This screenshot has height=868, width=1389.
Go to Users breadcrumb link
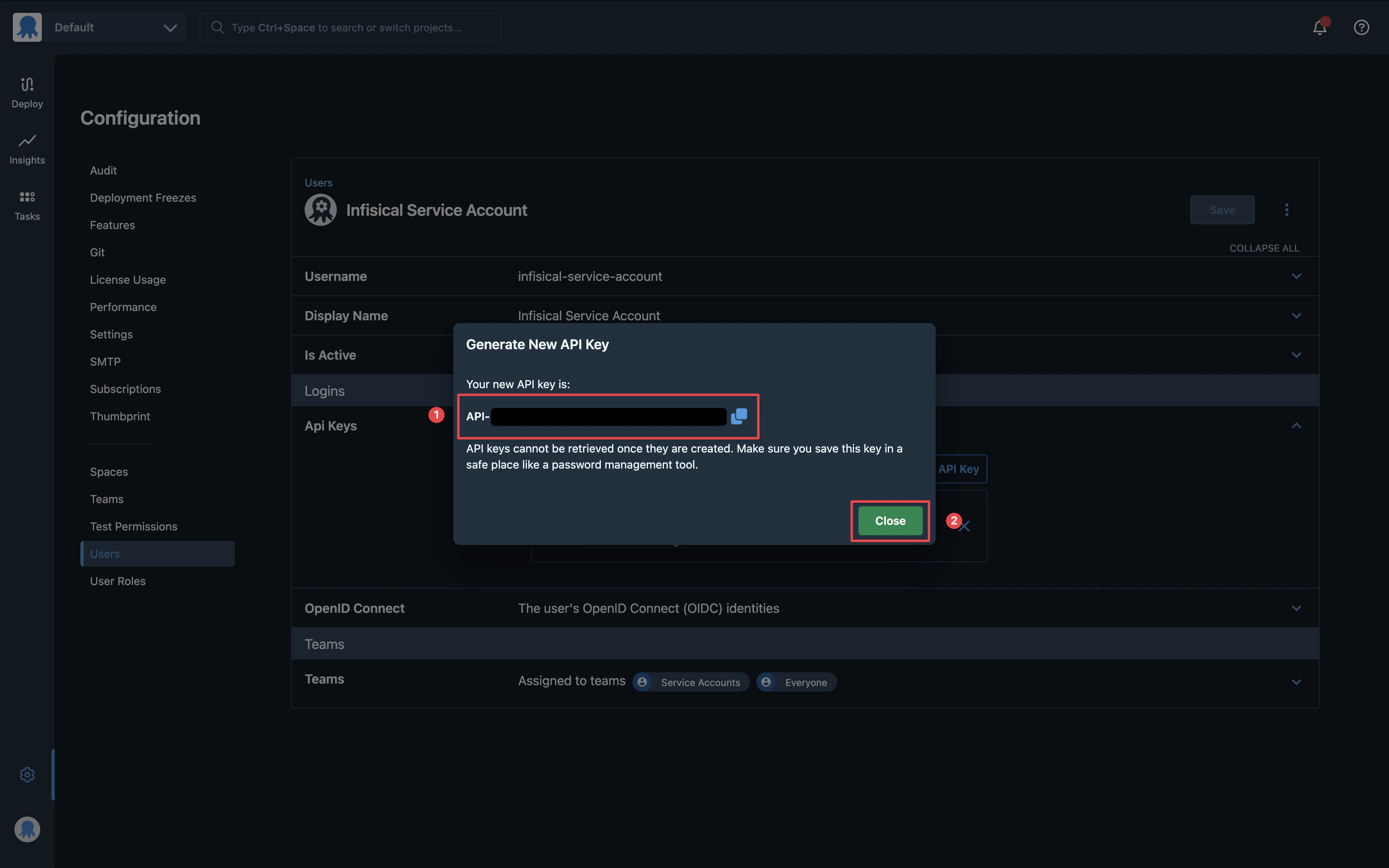[319, 182]
